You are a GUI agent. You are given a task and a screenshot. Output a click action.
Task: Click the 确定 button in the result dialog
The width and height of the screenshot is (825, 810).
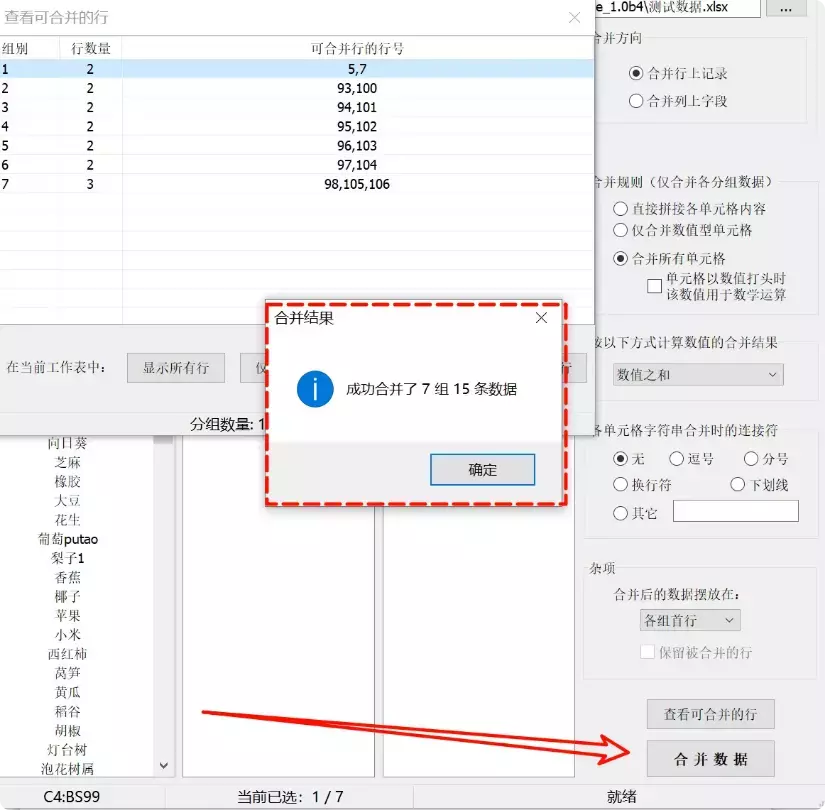482,470
